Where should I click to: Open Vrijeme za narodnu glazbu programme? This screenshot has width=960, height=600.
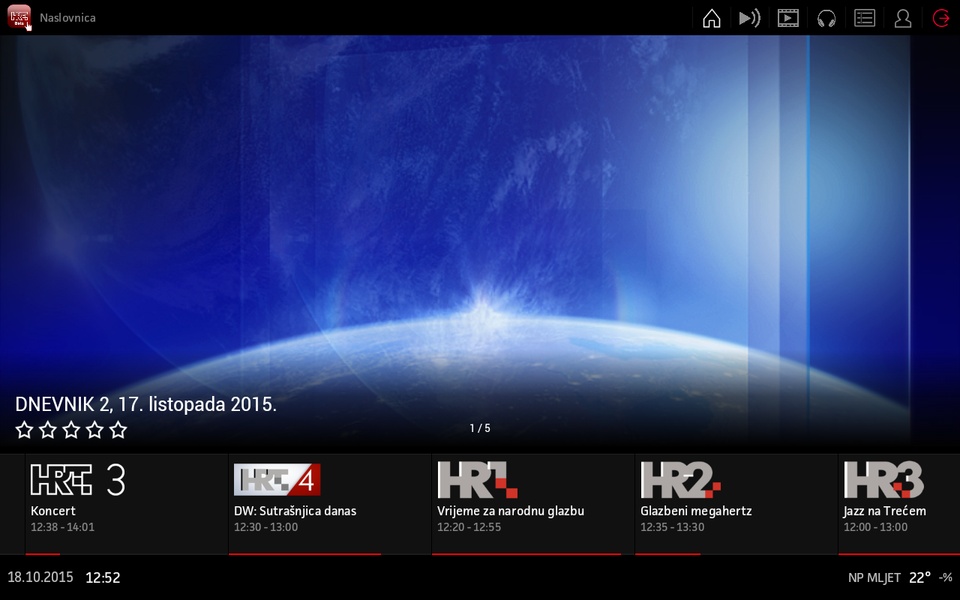coord(511,511)
